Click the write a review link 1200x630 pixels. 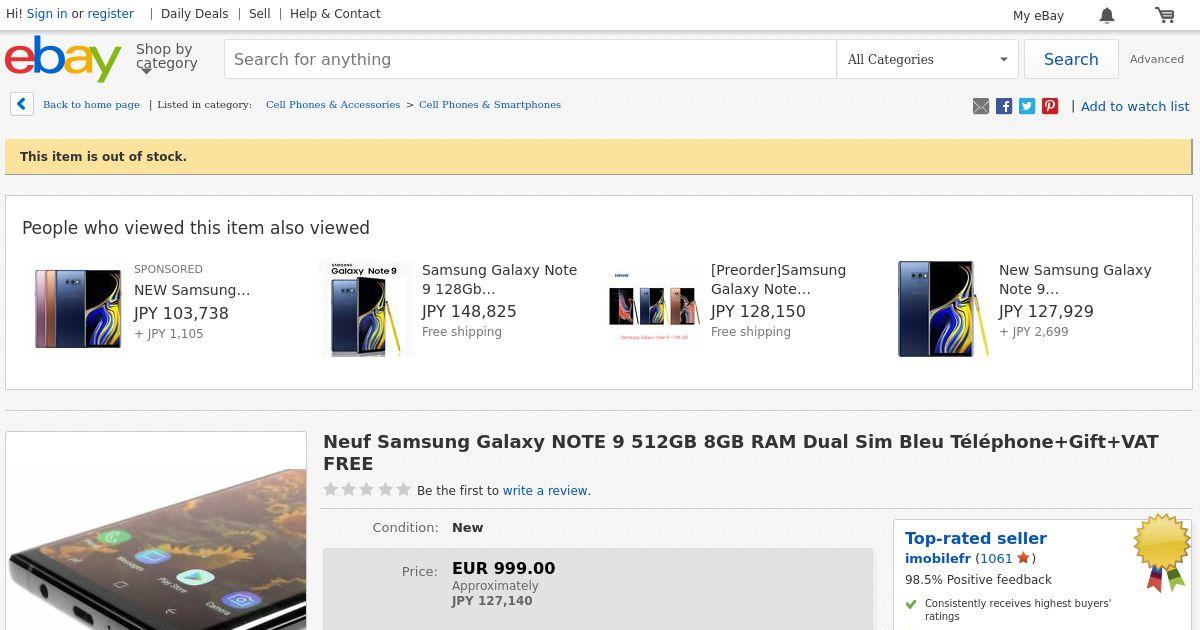[x=546, y=491]
